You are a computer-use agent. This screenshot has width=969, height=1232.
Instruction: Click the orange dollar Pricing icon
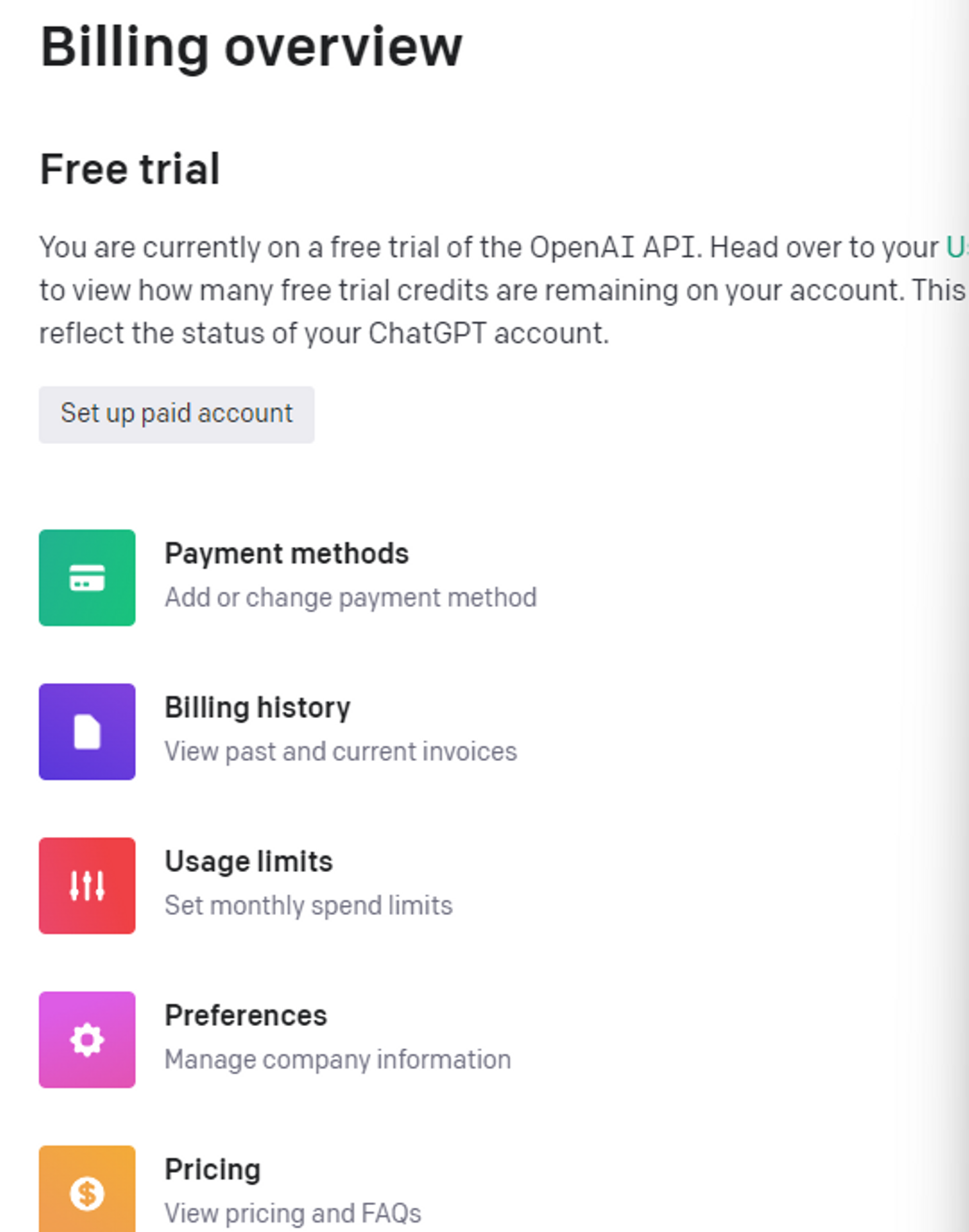pyautogui.click(x=87, y=1191)
